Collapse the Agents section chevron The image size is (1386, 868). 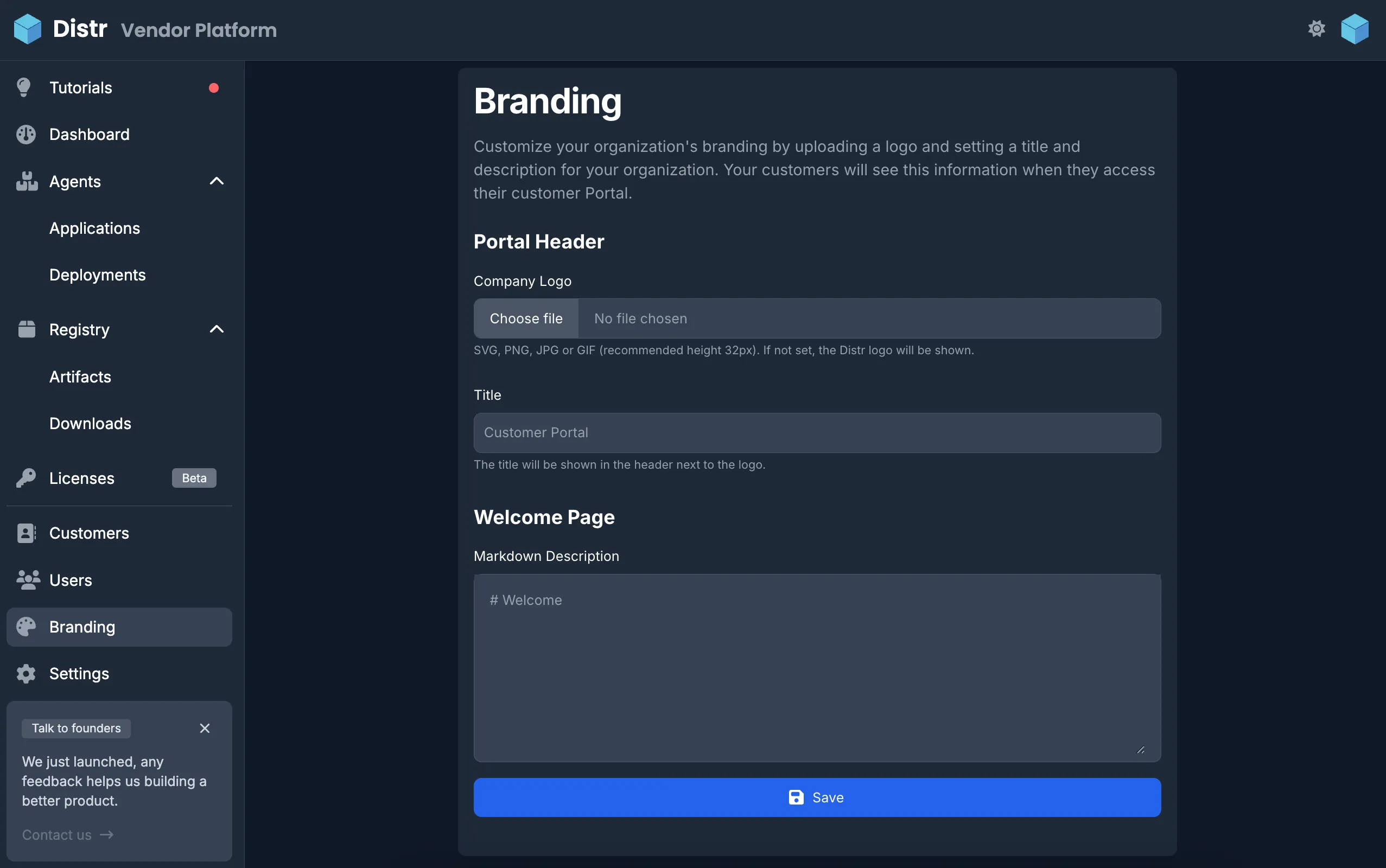coord(217,181)
